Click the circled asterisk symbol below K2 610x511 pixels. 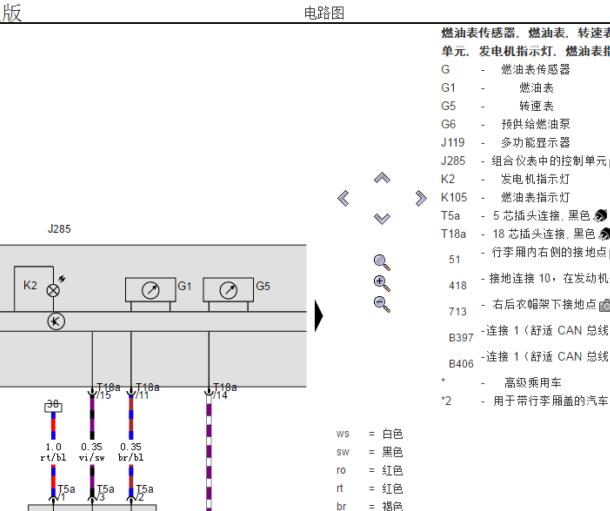coord(56,322)
